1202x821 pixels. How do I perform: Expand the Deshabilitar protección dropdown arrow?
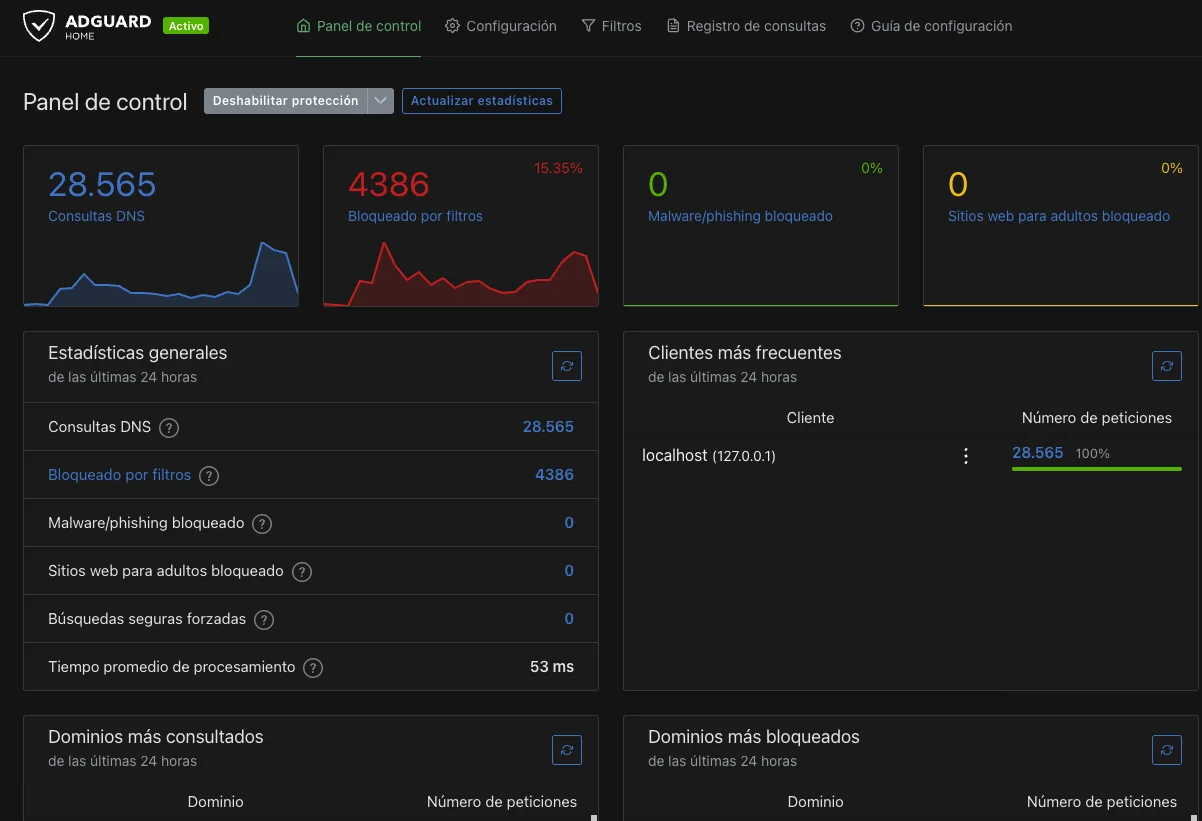[x=380, y=101]
